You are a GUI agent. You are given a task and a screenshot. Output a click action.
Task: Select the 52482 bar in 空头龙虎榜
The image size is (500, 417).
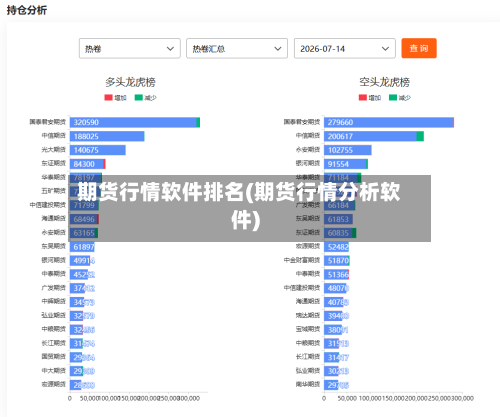337,247
